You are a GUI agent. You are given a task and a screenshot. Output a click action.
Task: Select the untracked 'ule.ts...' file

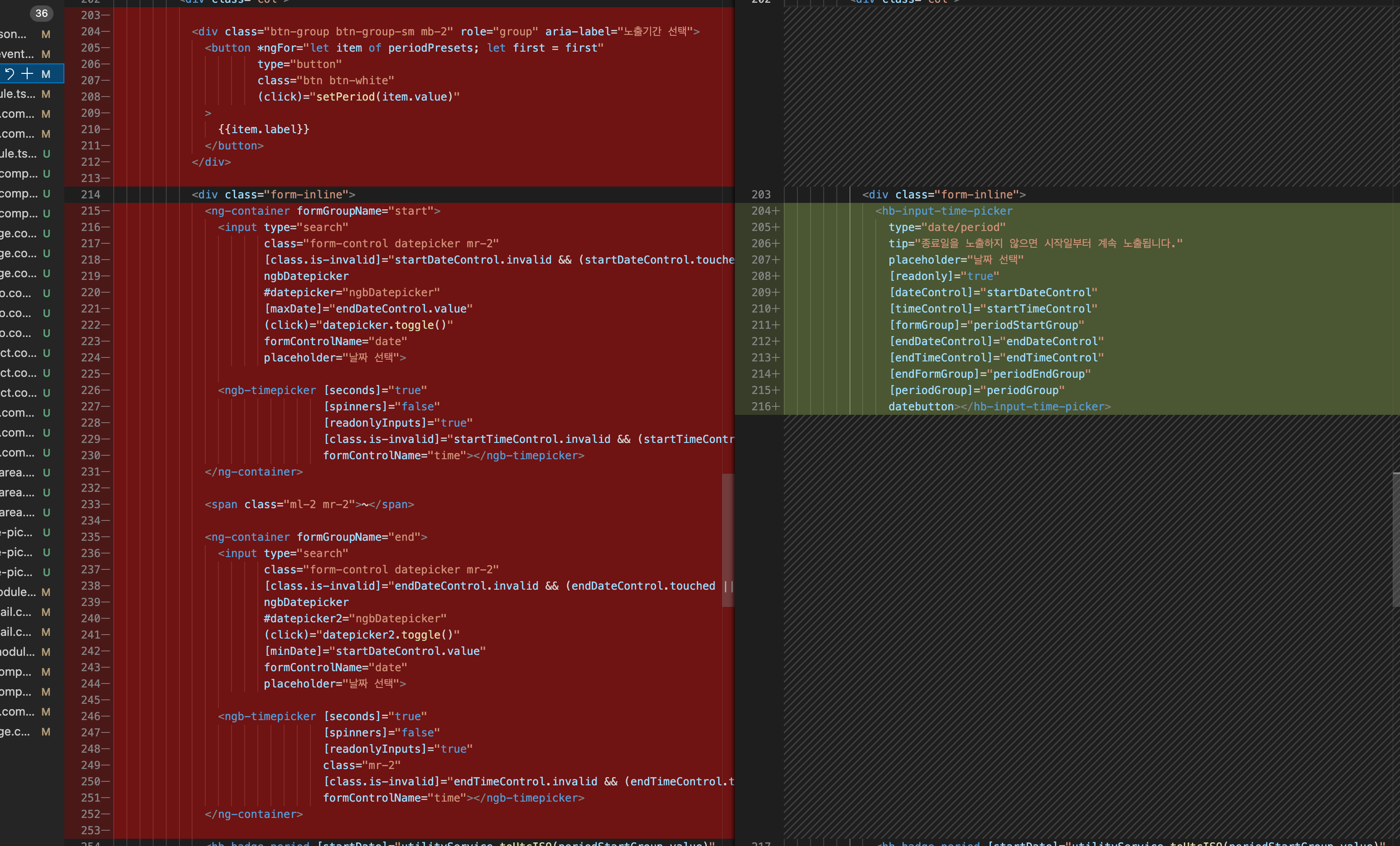[18, 153]
